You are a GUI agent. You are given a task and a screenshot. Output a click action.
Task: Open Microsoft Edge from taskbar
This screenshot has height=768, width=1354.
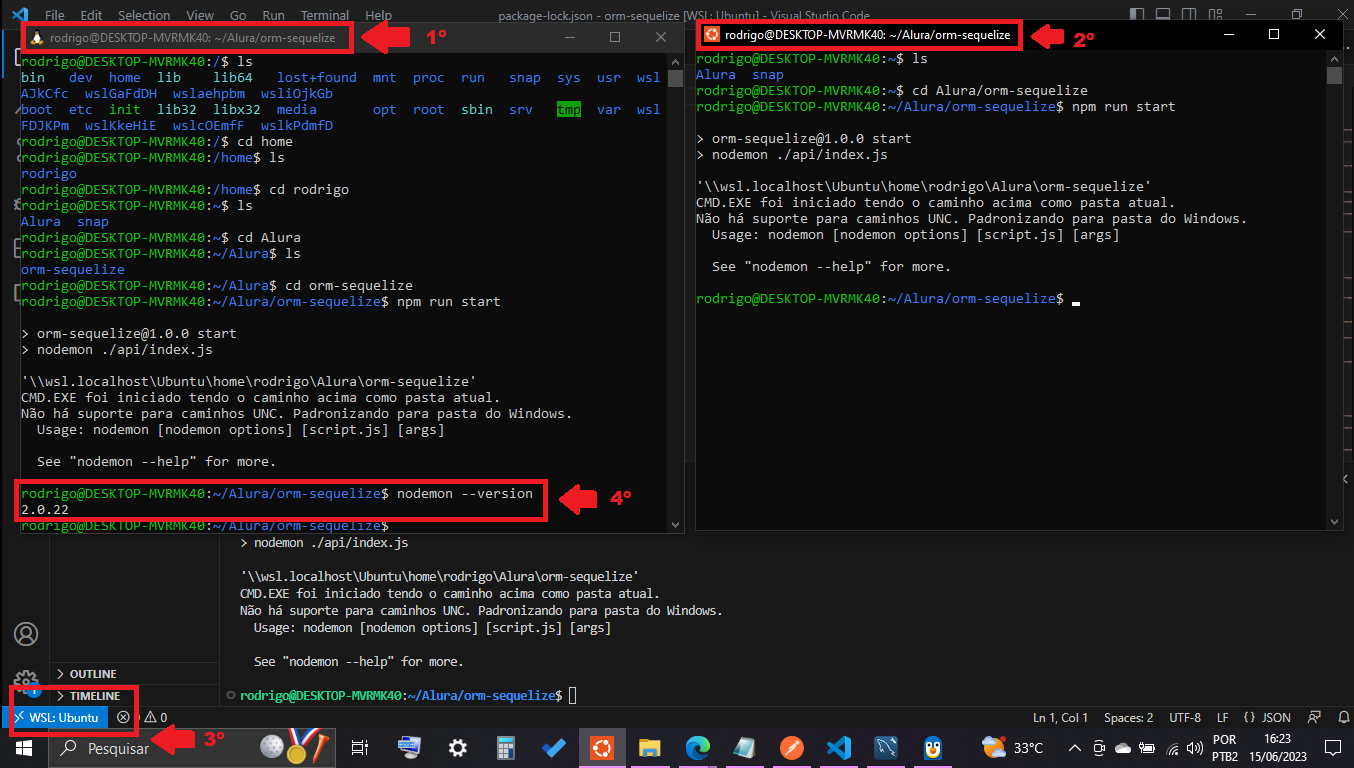tap(697, 747)
